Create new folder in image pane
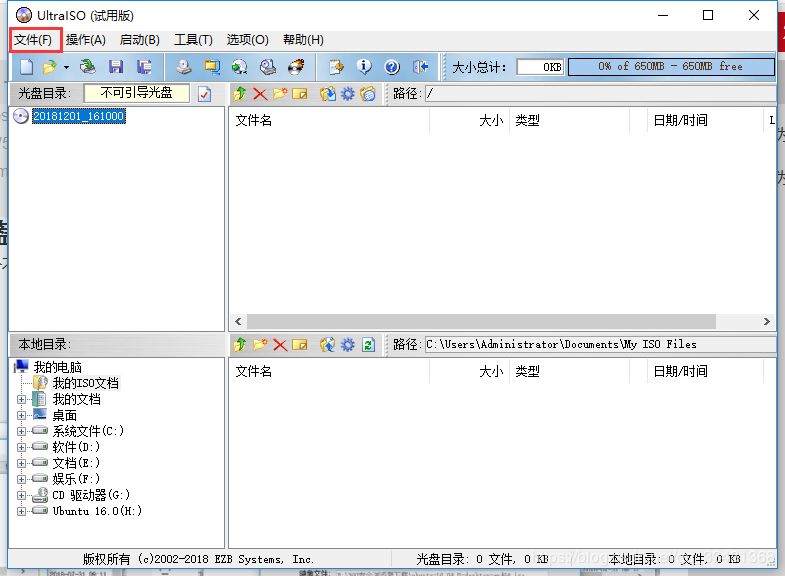785x576 pixels. click(280, 94)
